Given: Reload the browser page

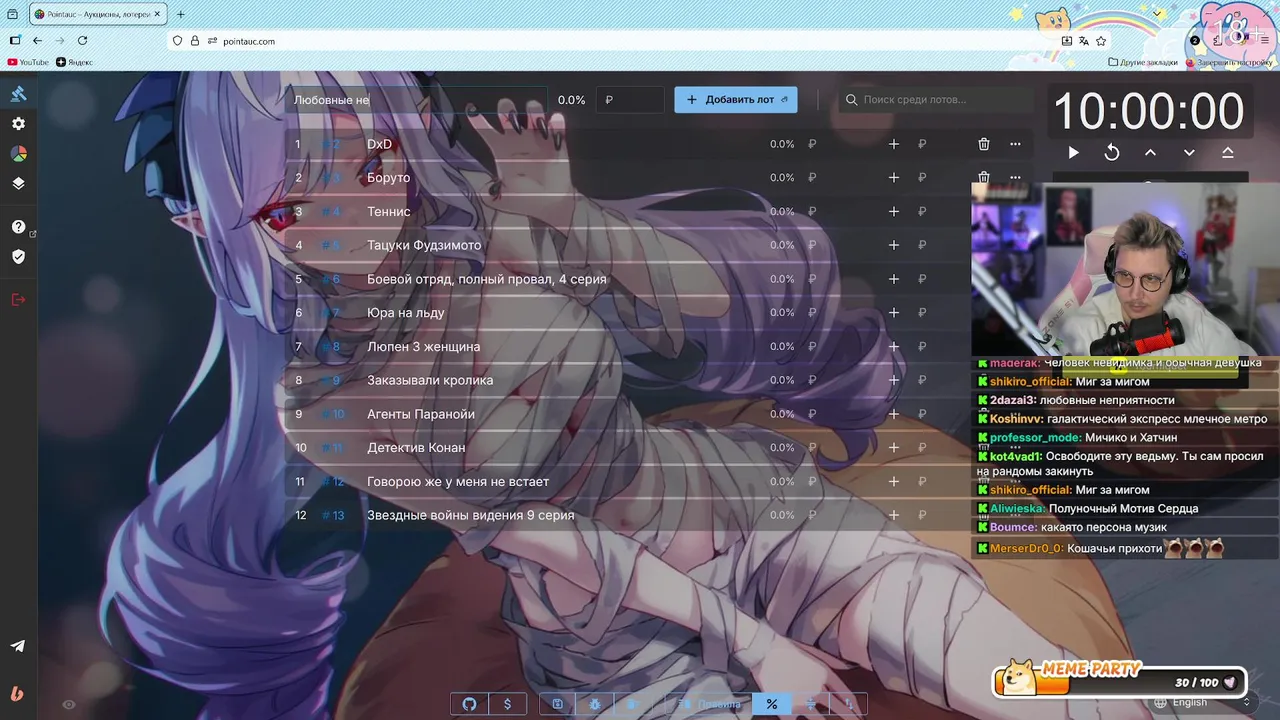Looking at the screenshot, I should 83,41.
